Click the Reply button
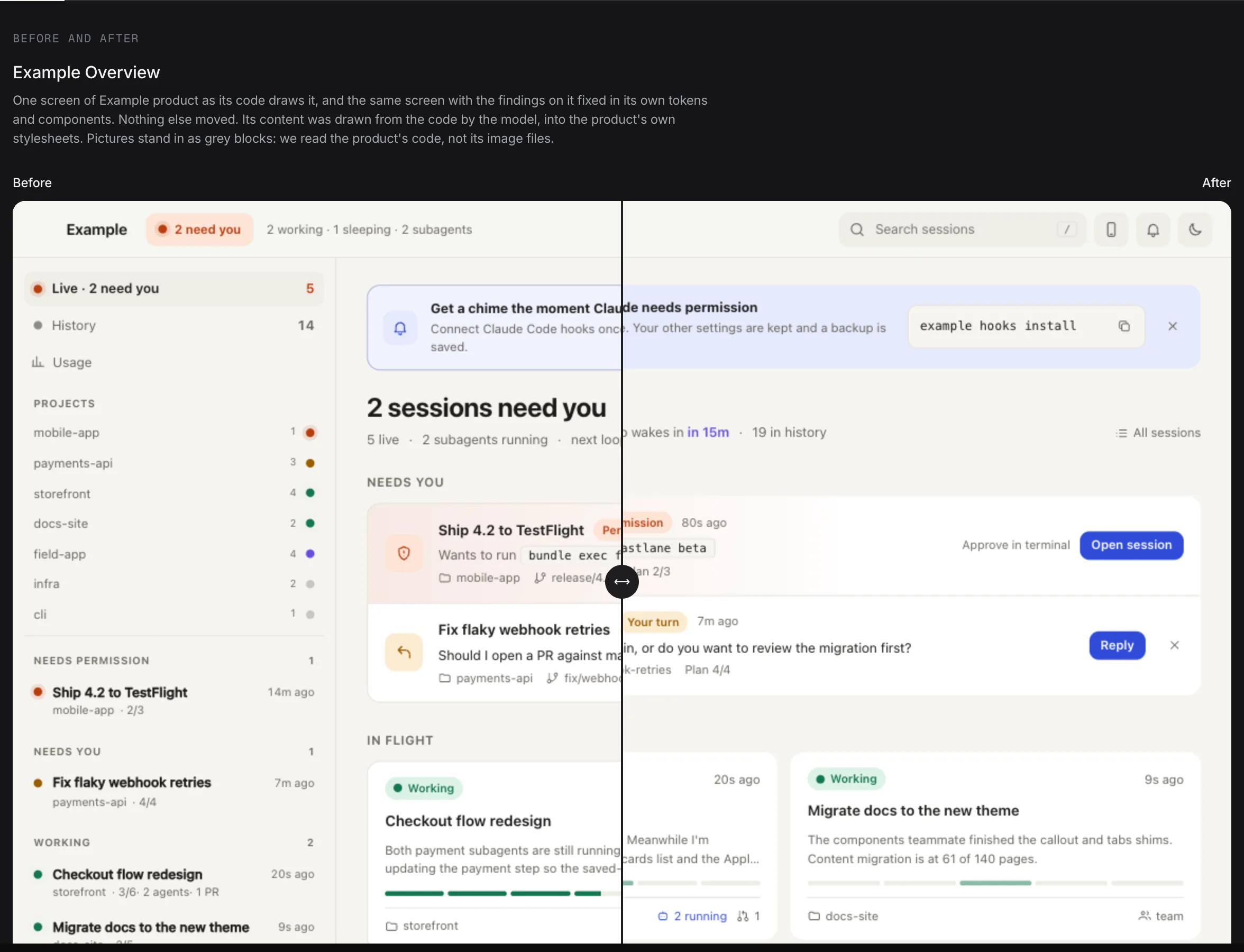 [1117, 645]
